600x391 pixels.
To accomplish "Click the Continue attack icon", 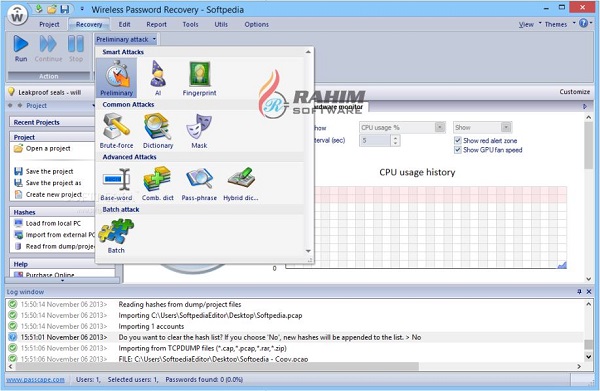I will (48, 48).
